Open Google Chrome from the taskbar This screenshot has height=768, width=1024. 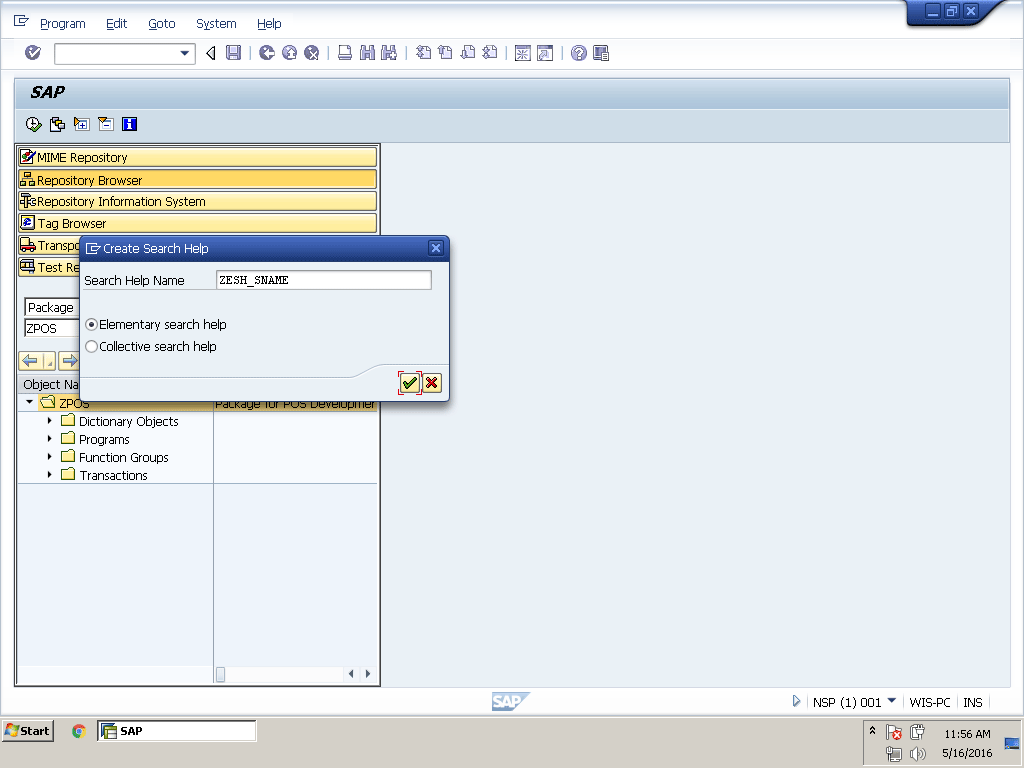tap(79, 731)
